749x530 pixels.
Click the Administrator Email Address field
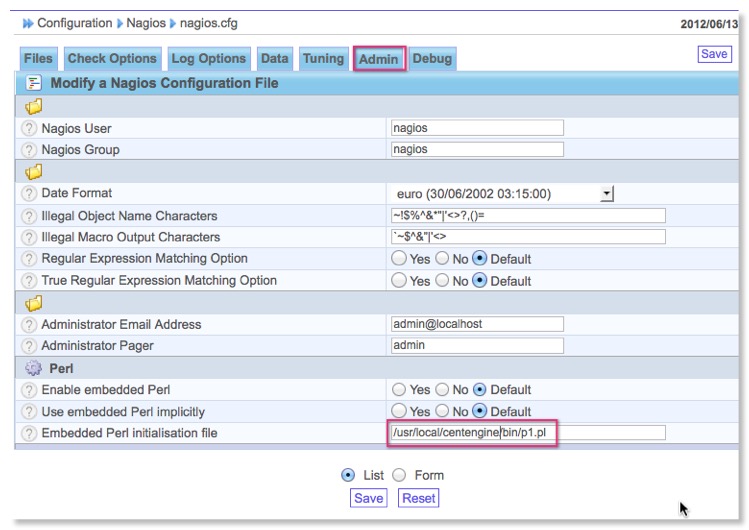[476, 324]
